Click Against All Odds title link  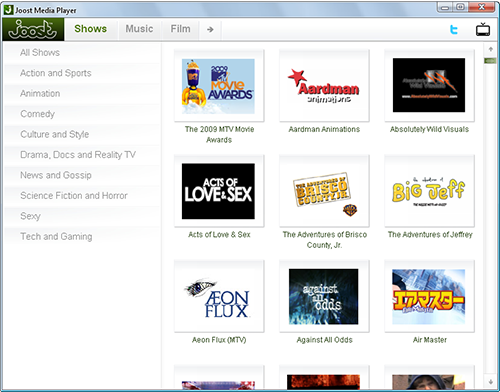324,340
